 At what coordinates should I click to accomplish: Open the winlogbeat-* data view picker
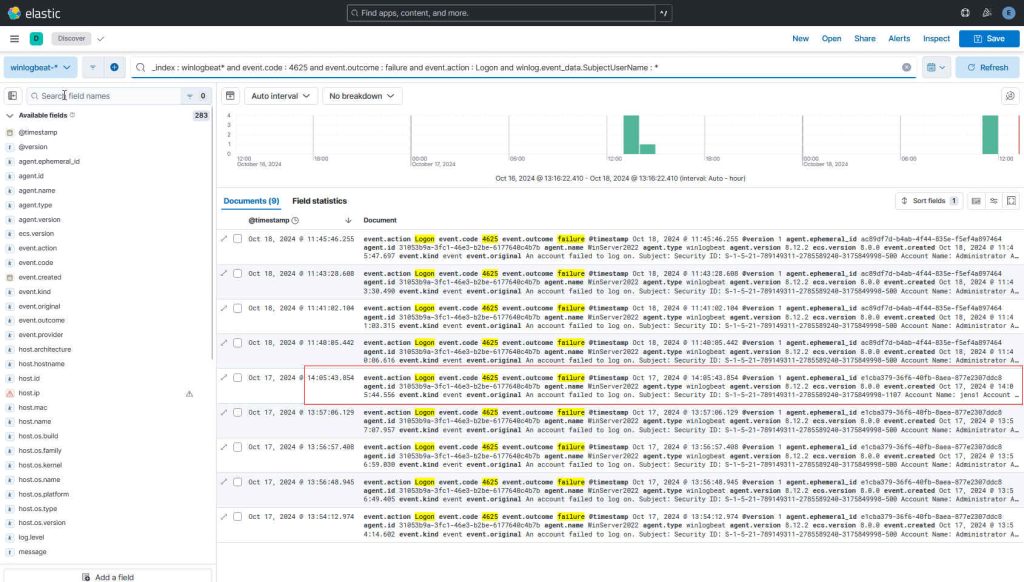40,67
